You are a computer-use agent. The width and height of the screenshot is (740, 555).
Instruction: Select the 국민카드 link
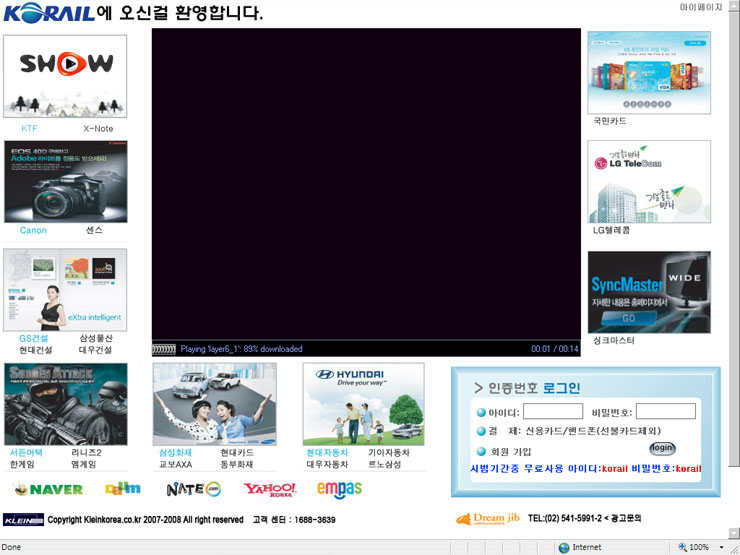tap(610, 121)
